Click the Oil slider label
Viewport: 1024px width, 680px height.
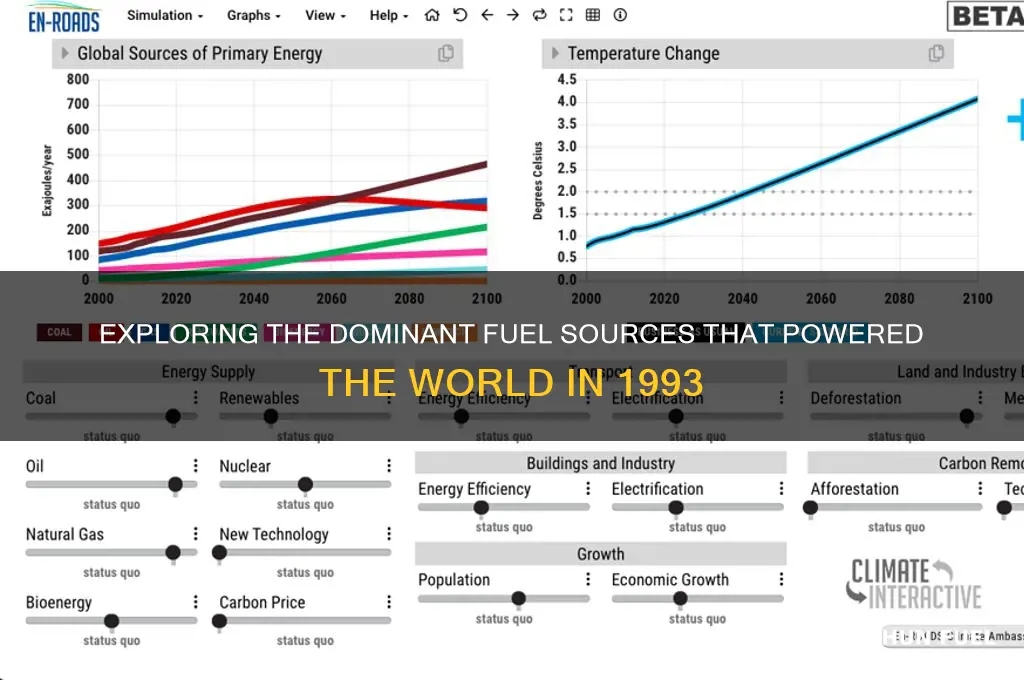click(35, 466)
